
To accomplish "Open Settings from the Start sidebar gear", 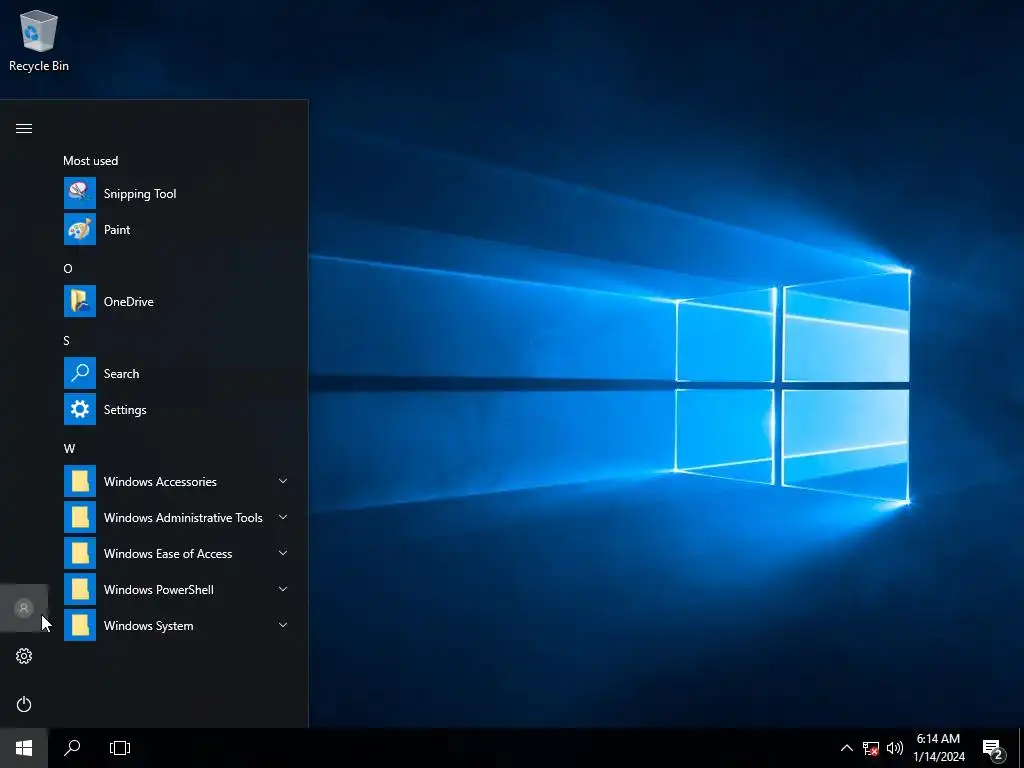I will pyautogui.click(x=24, y=656).
